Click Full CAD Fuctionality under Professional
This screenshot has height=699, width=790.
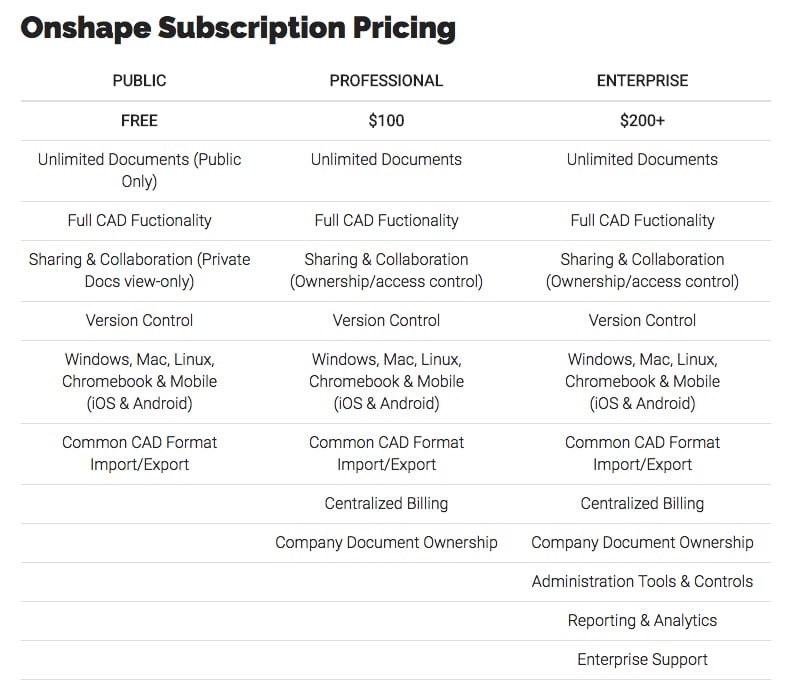coord(386,220)
